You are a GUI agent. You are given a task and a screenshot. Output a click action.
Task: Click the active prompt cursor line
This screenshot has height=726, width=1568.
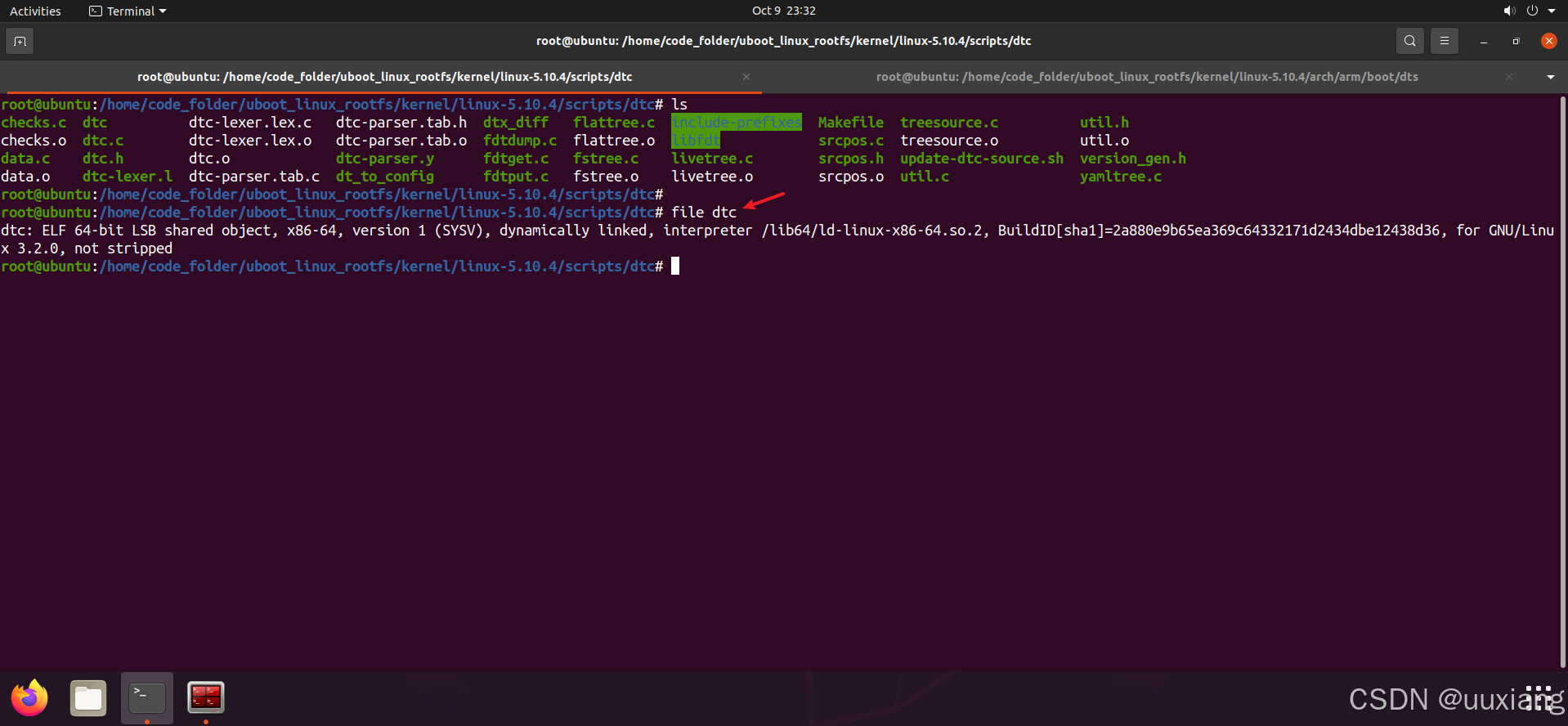(340, 267)
